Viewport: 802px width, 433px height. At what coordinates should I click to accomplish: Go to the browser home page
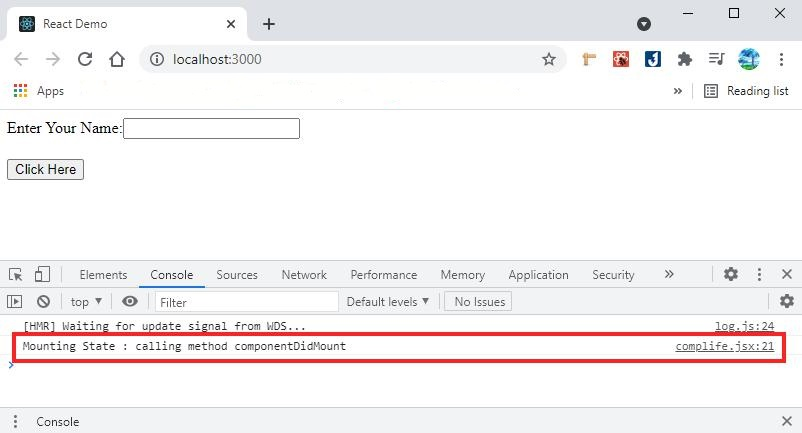pyautogui.click(x=117, y=59)
